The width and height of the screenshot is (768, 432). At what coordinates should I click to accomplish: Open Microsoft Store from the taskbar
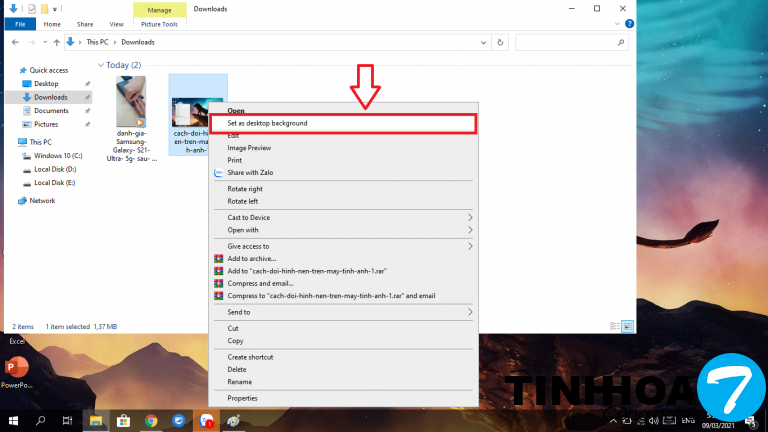coord(124,421)
